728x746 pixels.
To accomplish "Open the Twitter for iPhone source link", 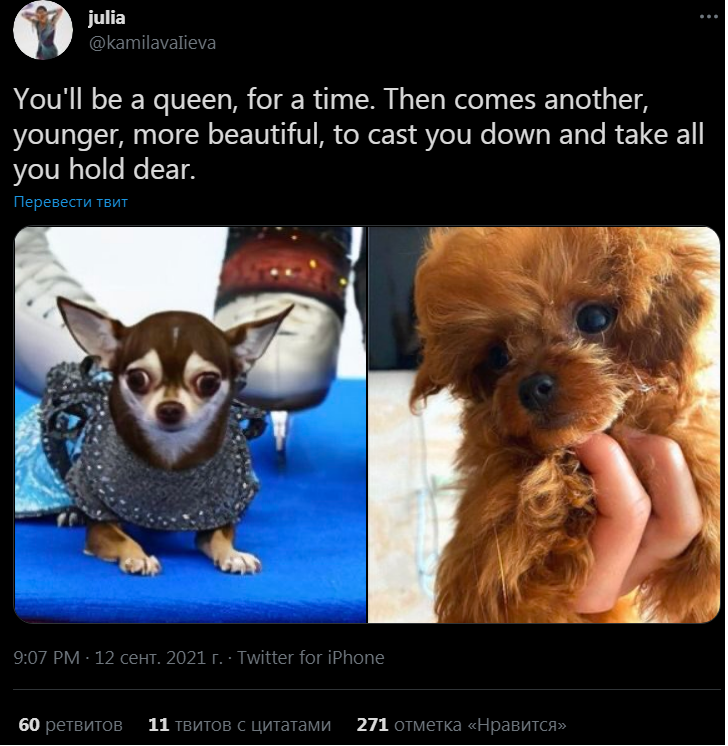I will tap(311, 658).
